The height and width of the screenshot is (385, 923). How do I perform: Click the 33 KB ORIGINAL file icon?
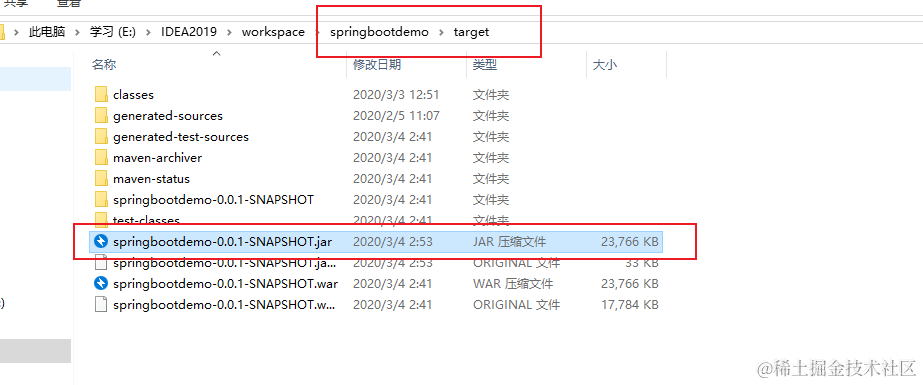point(101,263)
